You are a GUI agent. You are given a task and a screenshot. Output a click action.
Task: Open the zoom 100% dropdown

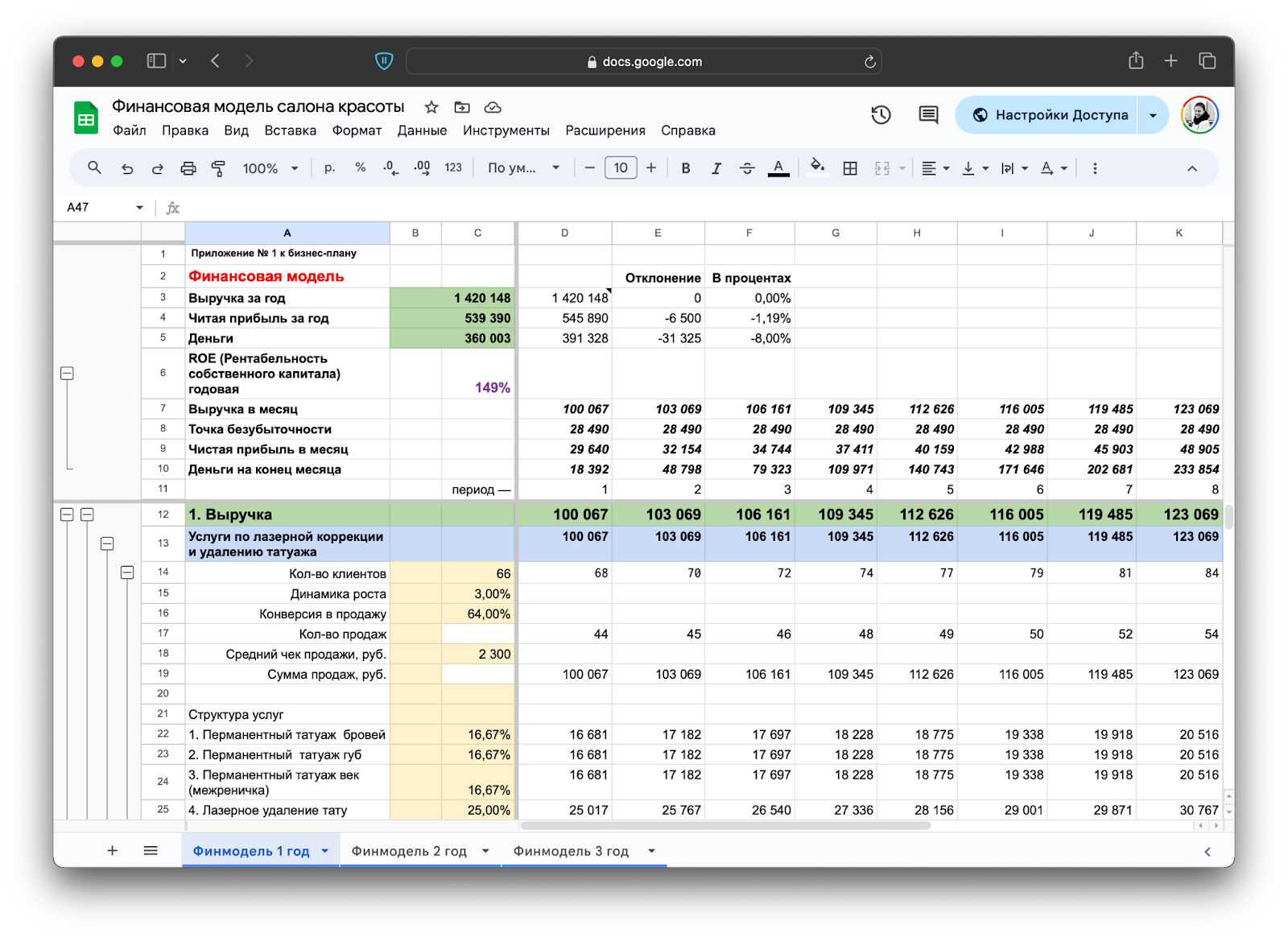click(x=270, y=168)
